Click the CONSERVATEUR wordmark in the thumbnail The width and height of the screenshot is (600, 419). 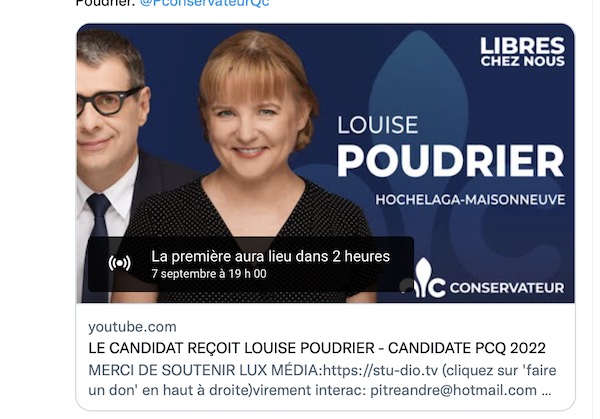[507, 288]
